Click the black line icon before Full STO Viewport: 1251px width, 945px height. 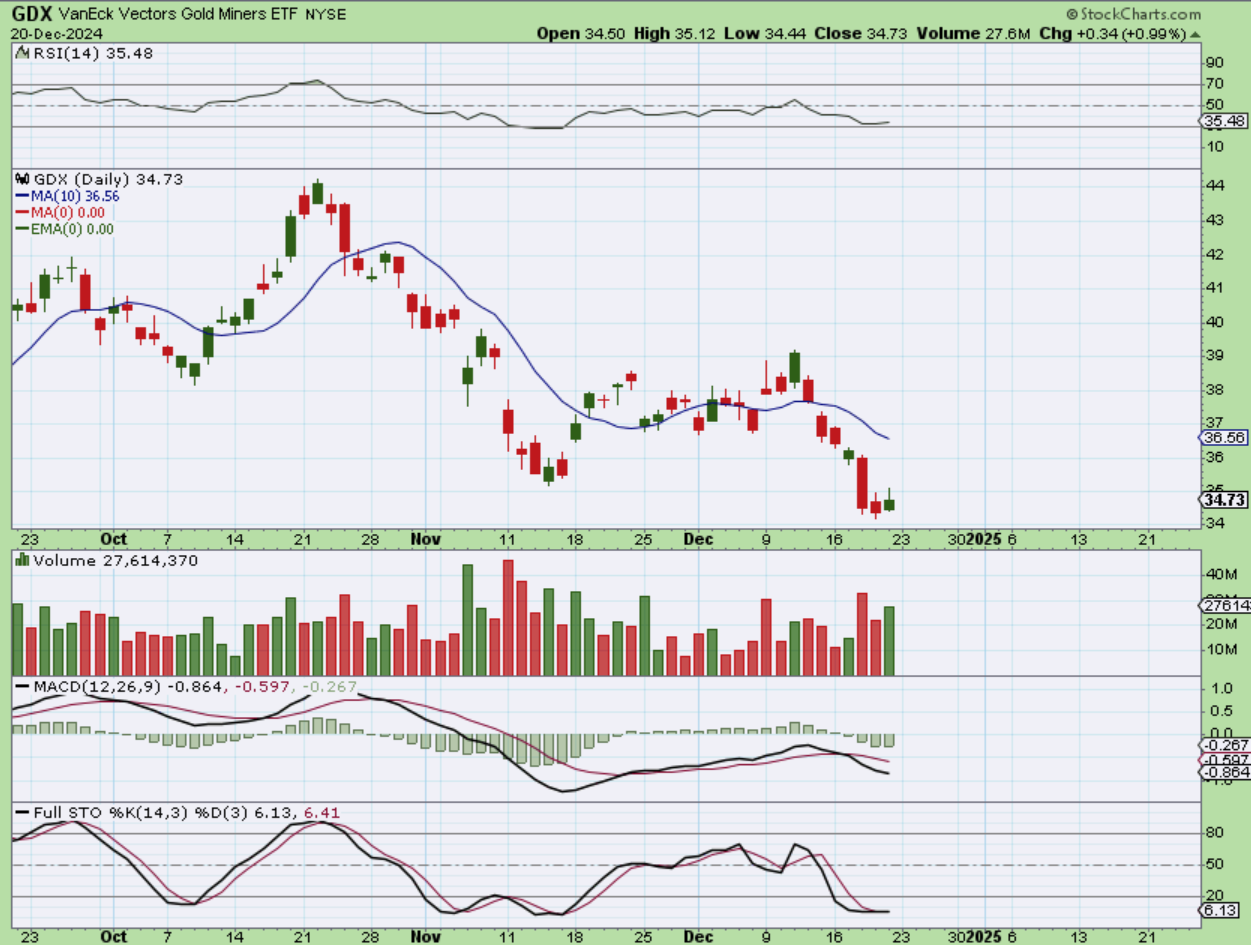tap(21, 813)
